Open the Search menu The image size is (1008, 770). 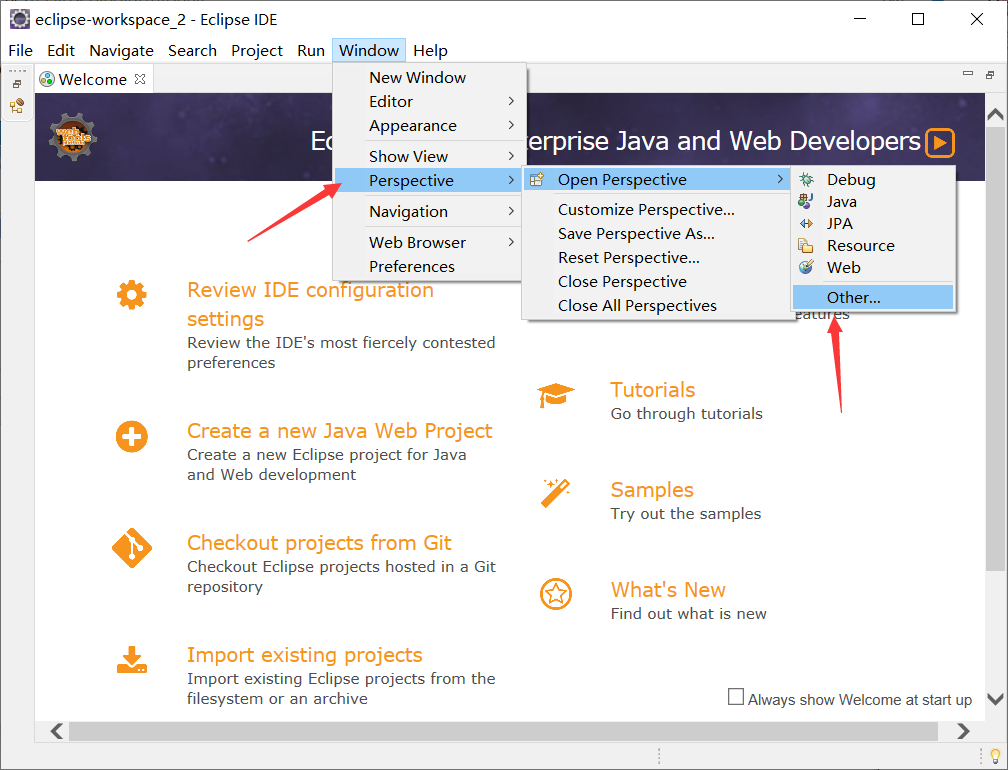click(192, 51)
